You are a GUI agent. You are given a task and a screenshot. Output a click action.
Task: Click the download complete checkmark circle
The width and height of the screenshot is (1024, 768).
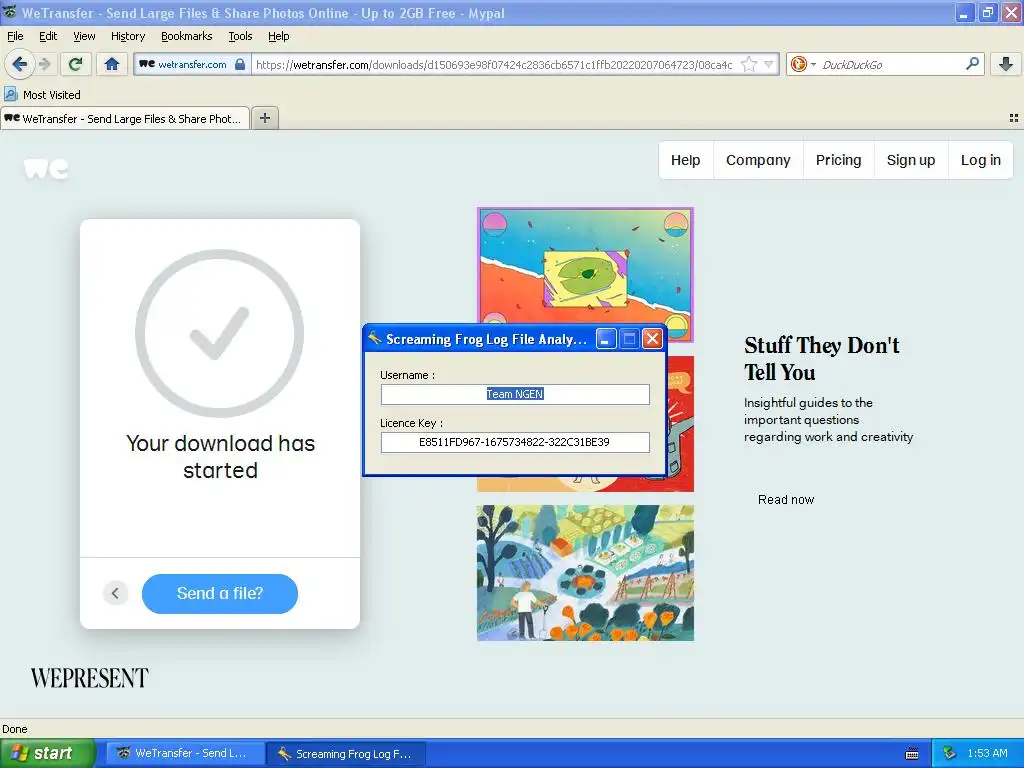pos(219,333)
